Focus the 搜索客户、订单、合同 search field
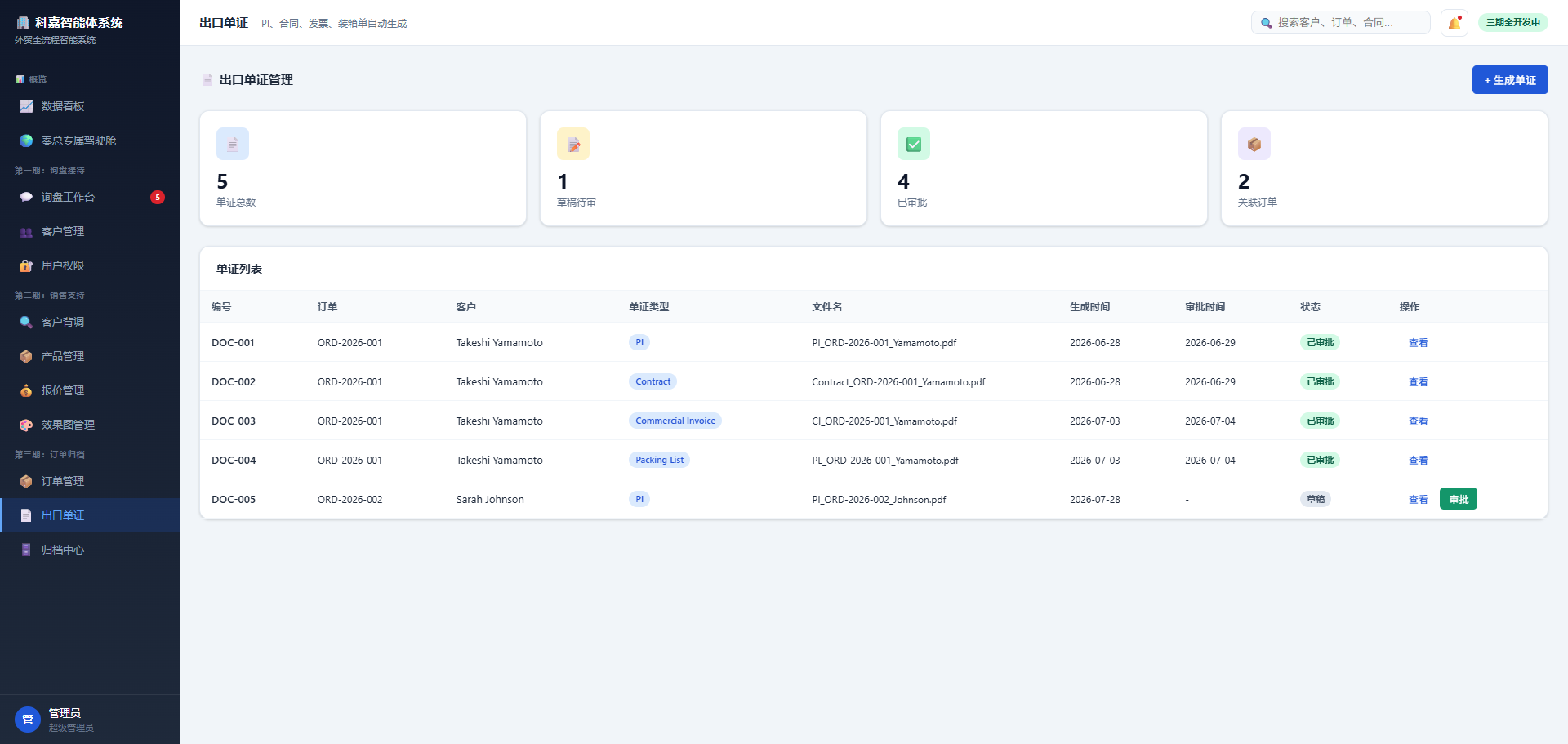 coord(1341,23)
